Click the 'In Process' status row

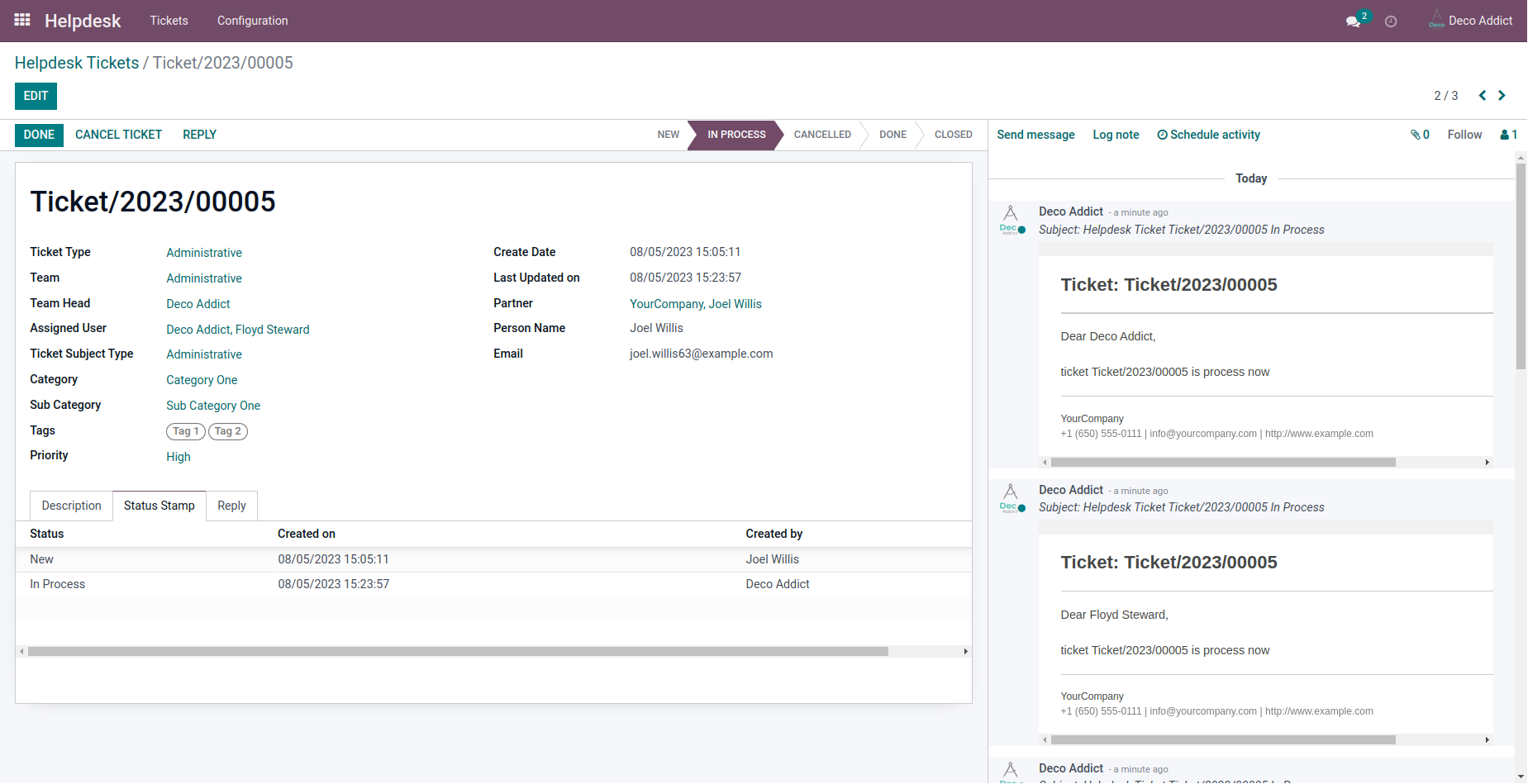[494, 585]
